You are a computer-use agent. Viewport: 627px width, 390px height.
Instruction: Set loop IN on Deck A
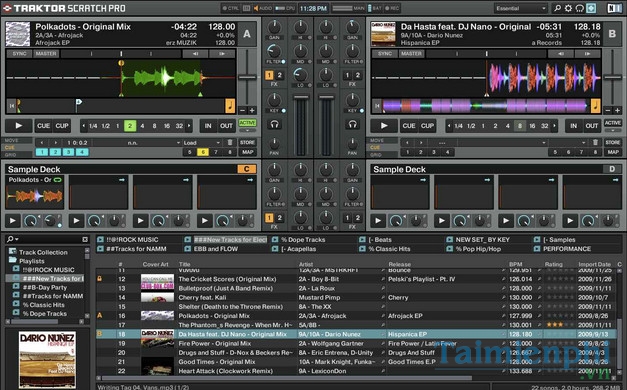pyautogui.click(x=208, y=126)
